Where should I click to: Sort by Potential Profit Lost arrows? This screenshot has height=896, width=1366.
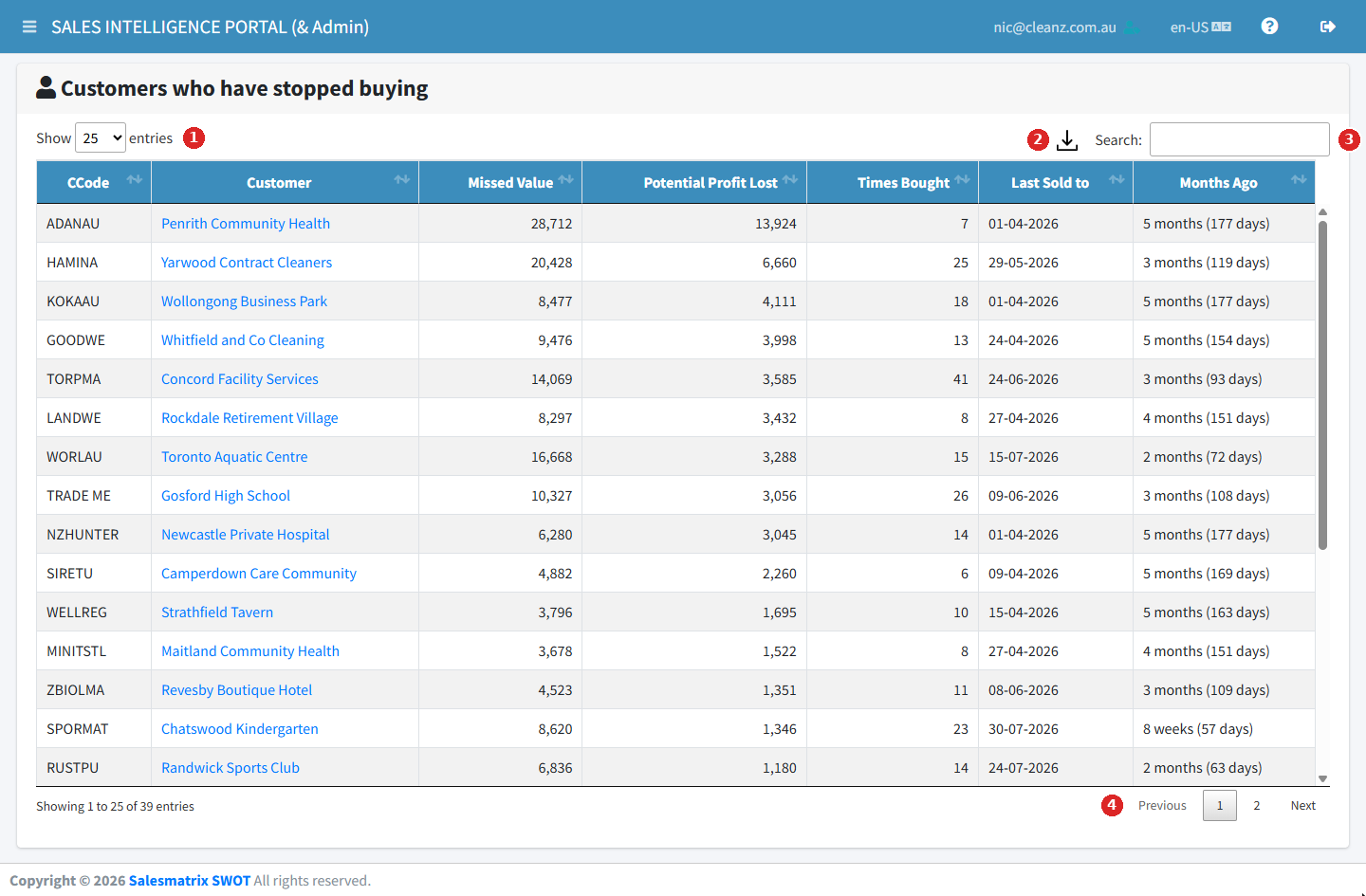coord(790,180)
